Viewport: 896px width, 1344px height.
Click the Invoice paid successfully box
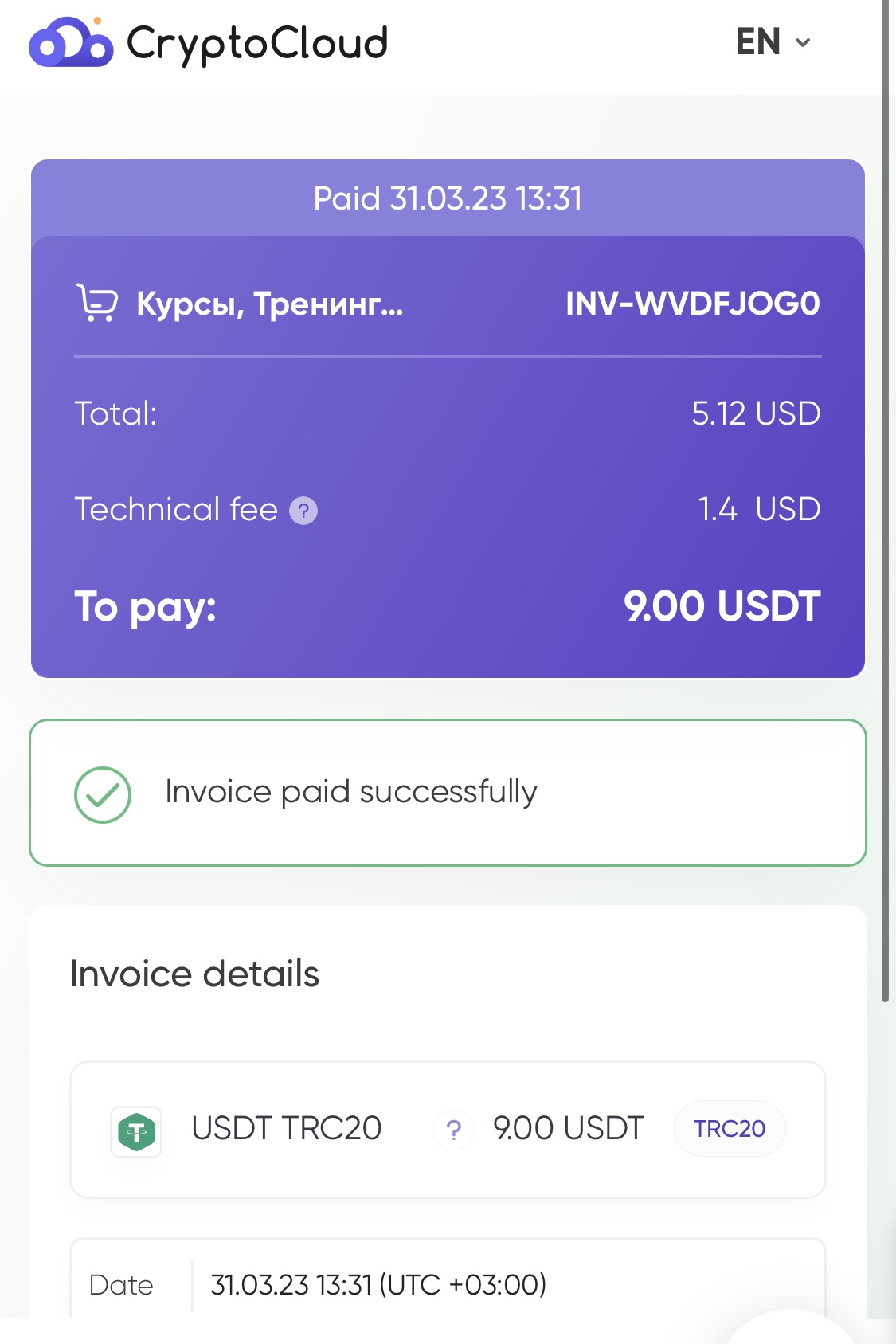448,793
